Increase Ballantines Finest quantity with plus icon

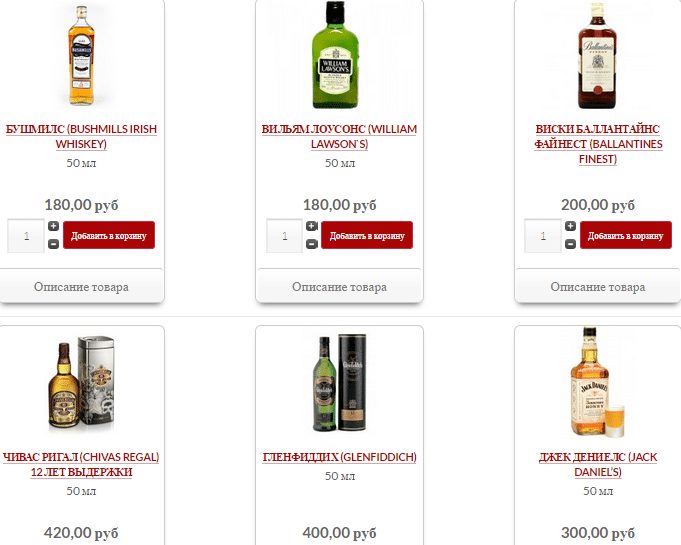pos(570,226)
